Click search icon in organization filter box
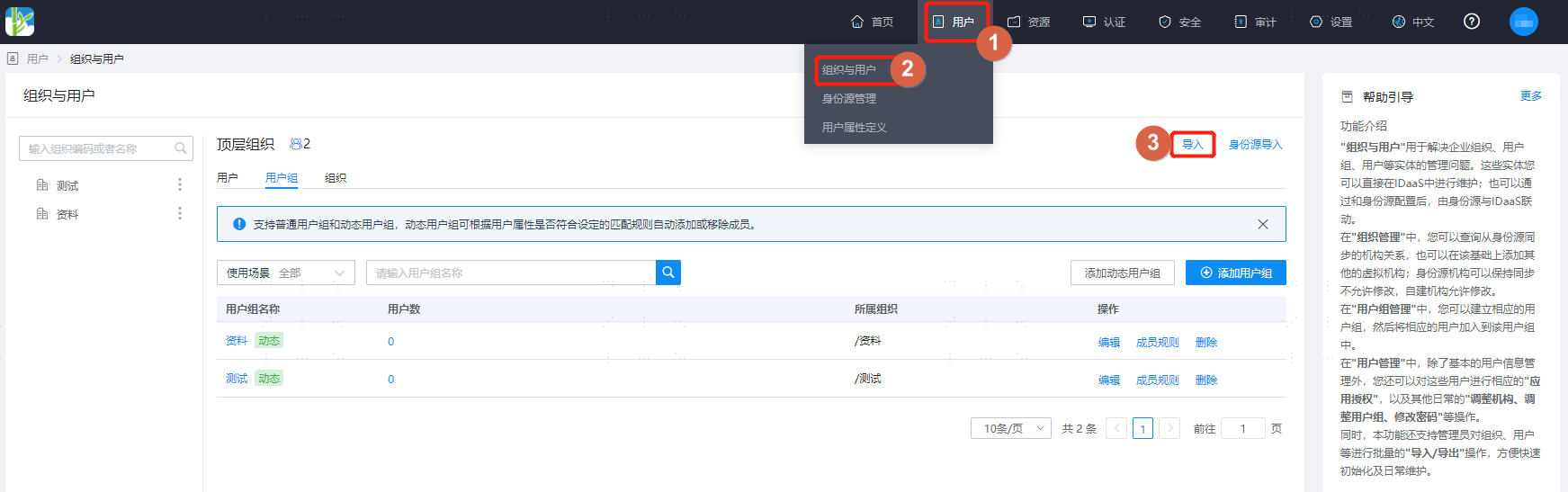This screenshot has width=1568, height=492. click(181, 148)
